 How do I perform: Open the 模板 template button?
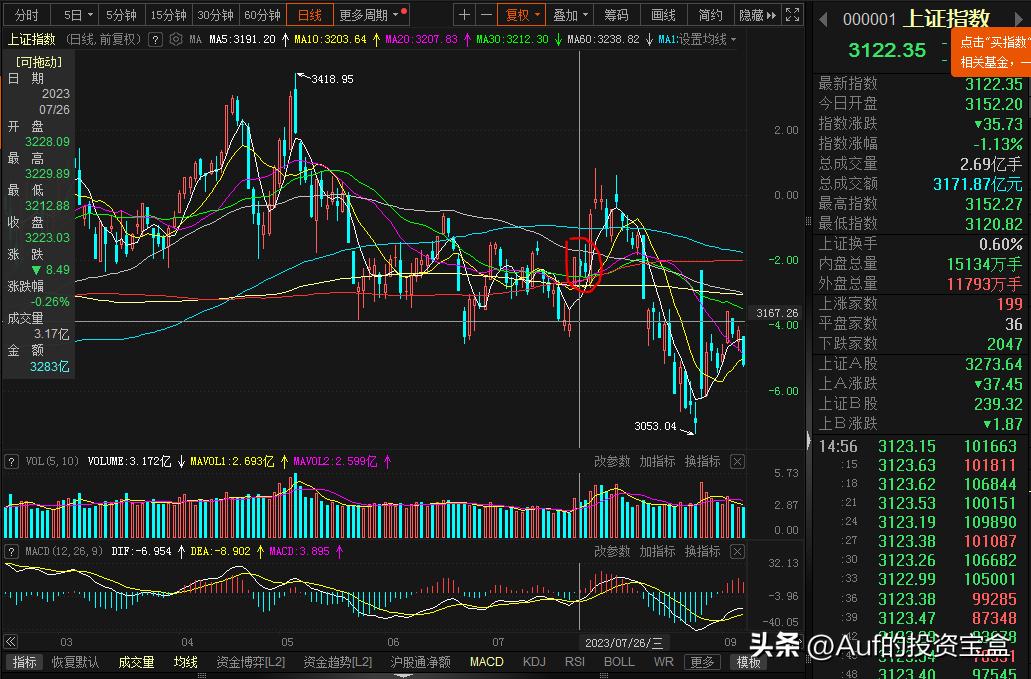[x=748, y=662]
